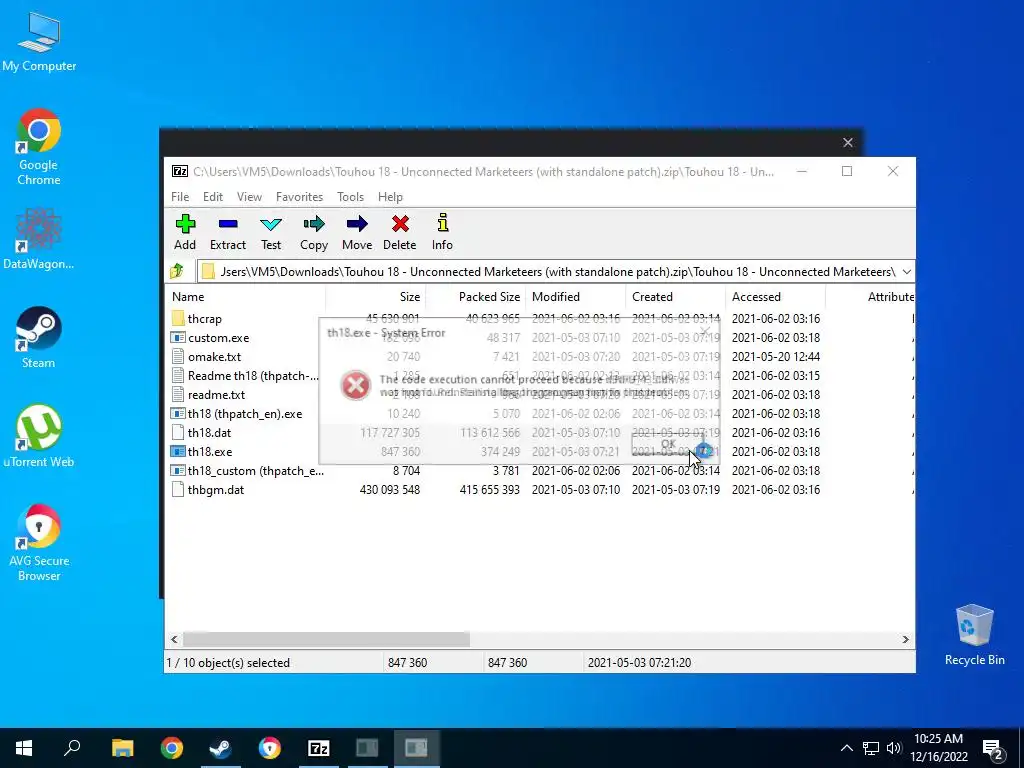1024x768 pixels.
Task: Click thbgm.dat size value 430 093 548
Action: 390,489
